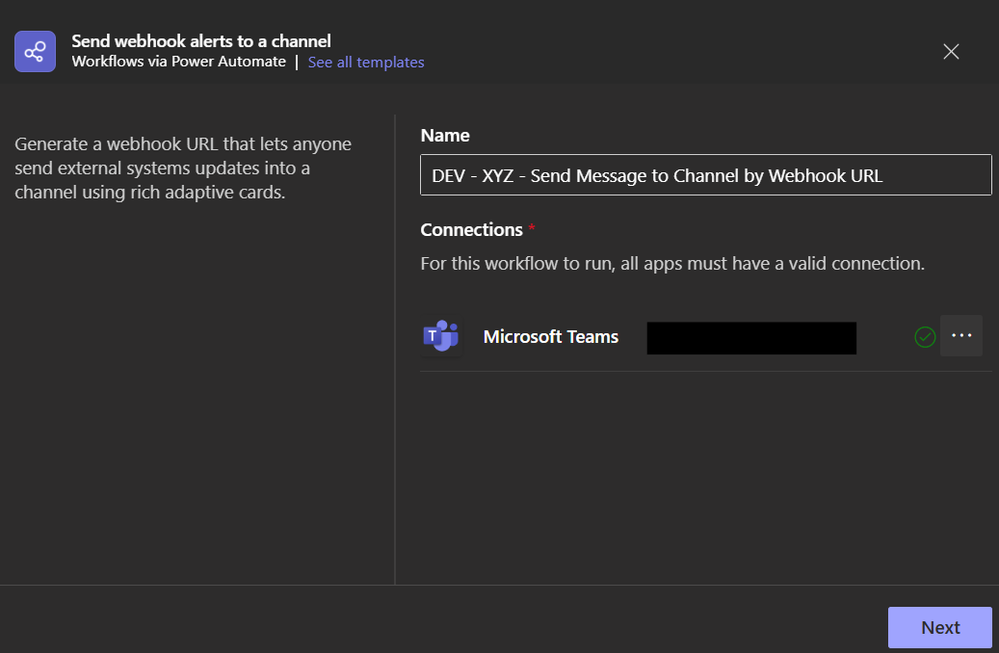Screen dimensions: 999x653
Task: Click the Microsoft Teams logo icon
Action: coord(441,336)
